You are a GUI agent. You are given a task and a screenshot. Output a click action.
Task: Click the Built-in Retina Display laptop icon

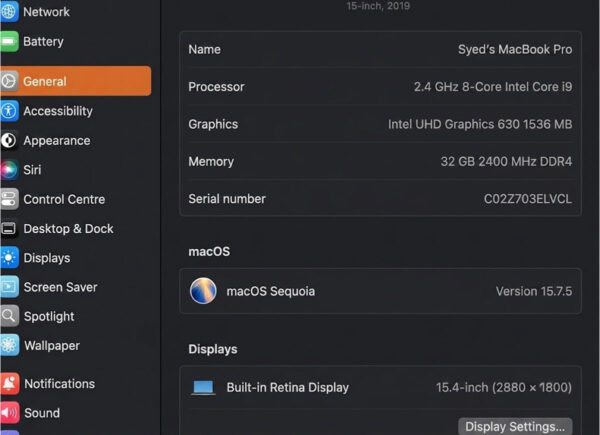coord(203,387)
